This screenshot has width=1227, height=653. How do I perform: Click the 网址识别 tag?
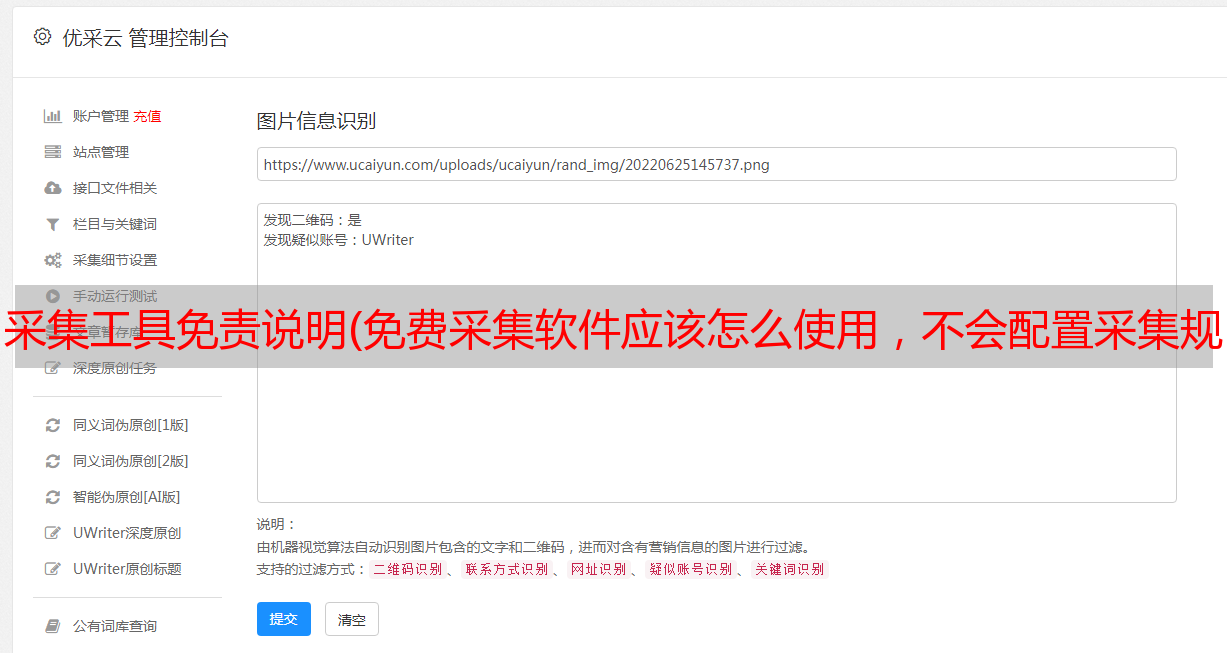click(x=598, y=569)
